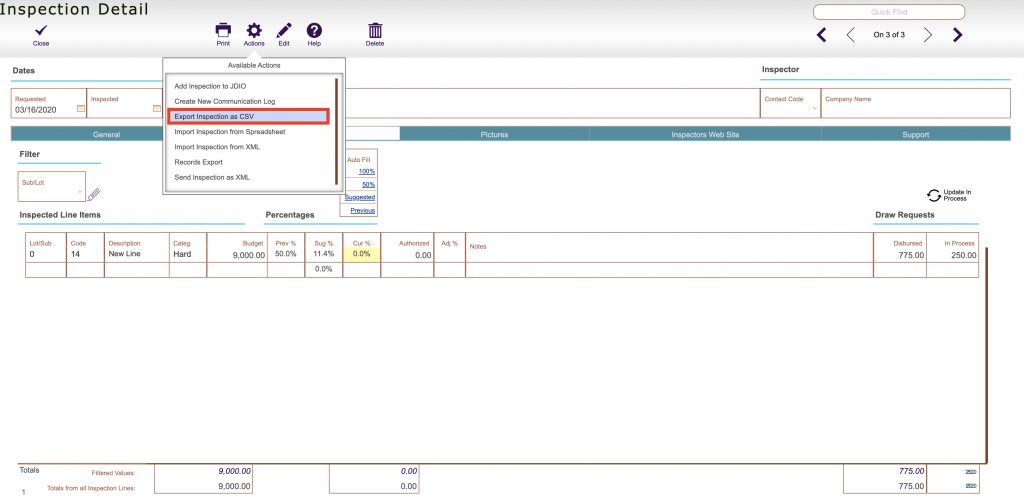This screenshot has height=503, width=1024.
Task: Open Requested date calendar picker
Action: 81,109
